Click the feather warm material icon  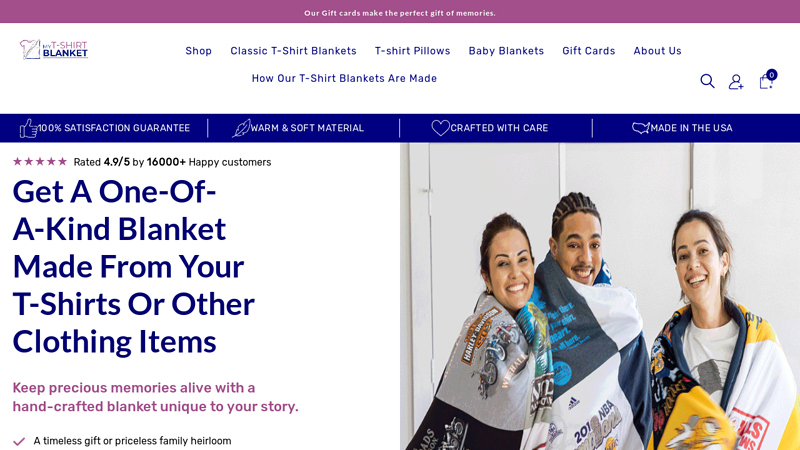pos(241,128)
